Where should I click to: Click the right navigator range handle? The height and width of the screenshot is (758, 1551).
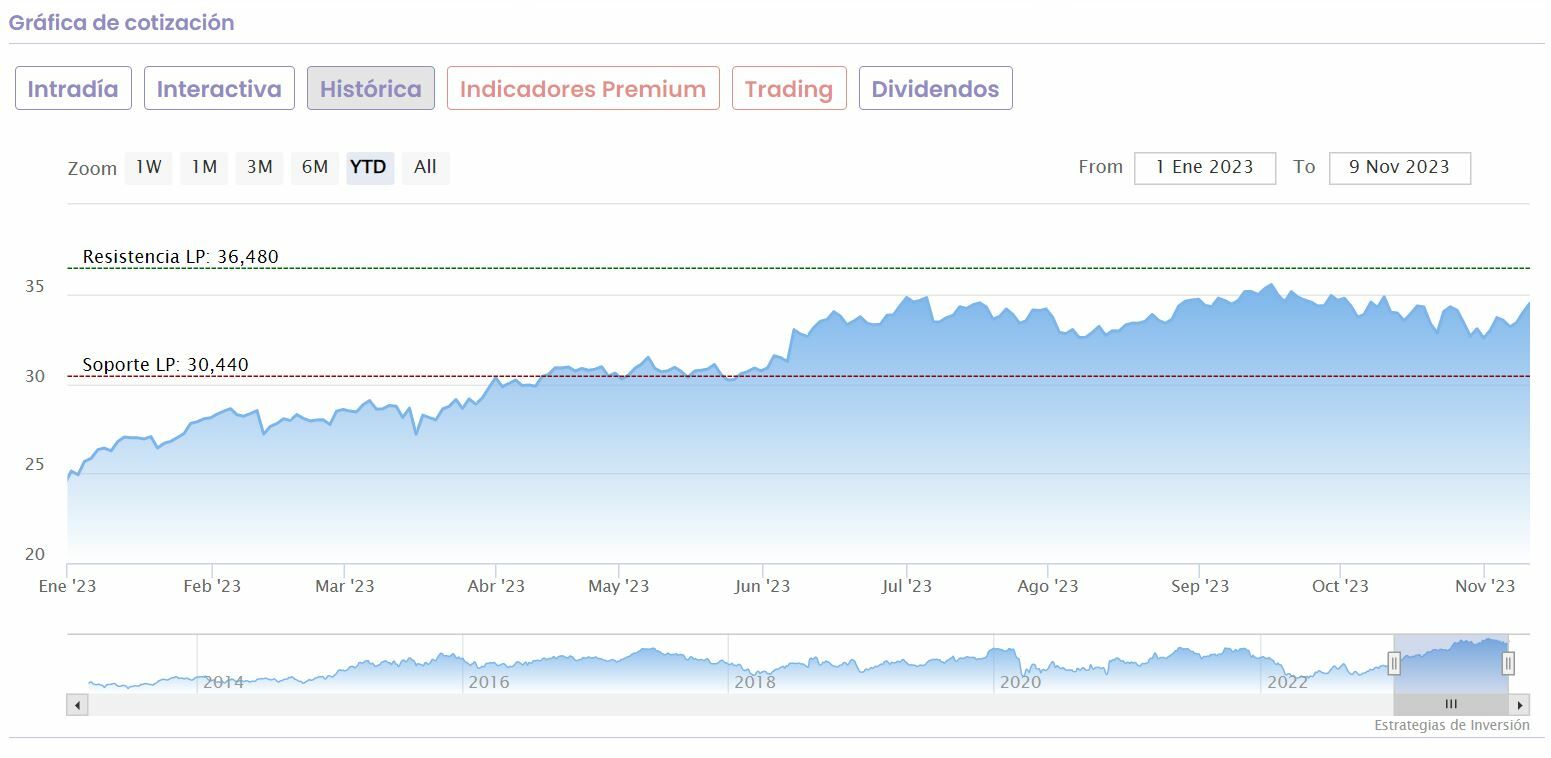tap(1508, 663)
